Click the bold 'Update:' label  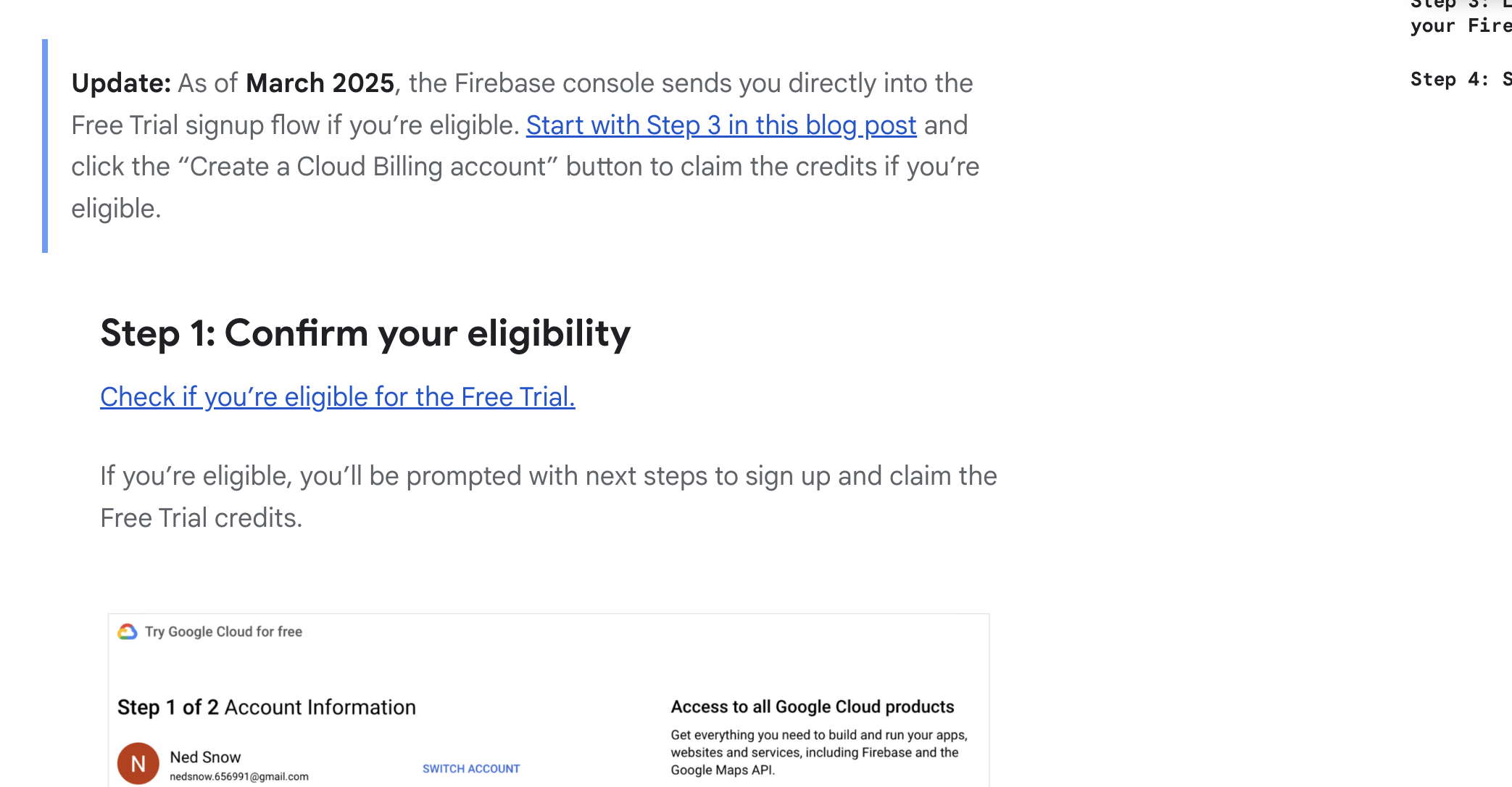pyautogui.click(x=120, y=83)
